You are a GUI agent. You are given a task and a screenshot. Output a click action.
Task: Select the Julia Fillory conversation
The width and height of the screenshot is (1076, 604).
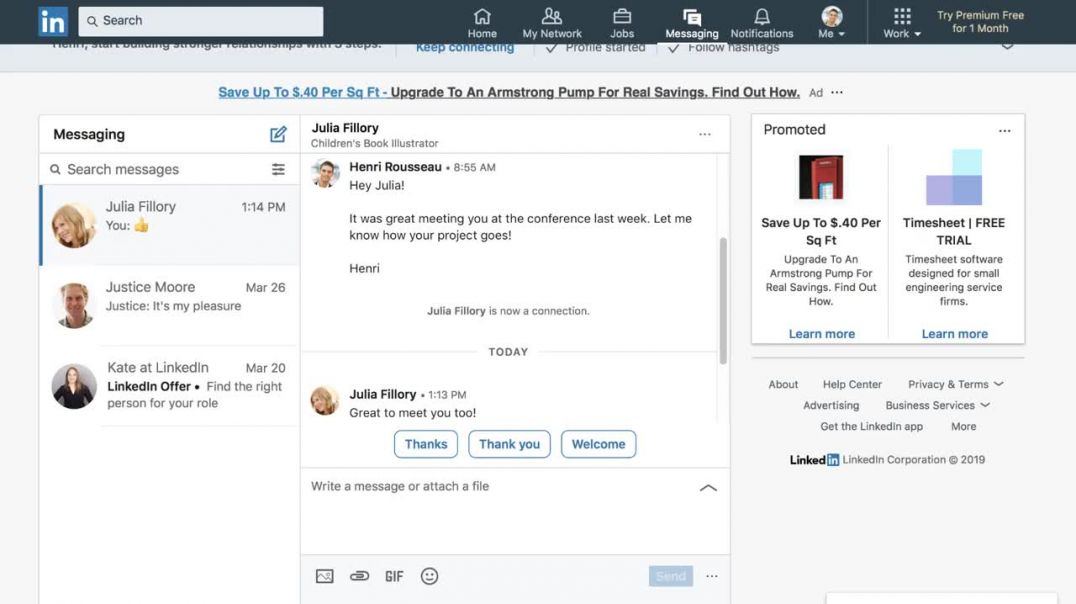pos(169,225)
